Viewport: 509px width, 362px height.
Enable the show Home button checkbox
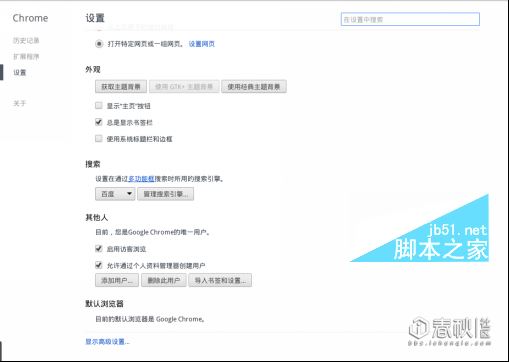coord(99,106)
